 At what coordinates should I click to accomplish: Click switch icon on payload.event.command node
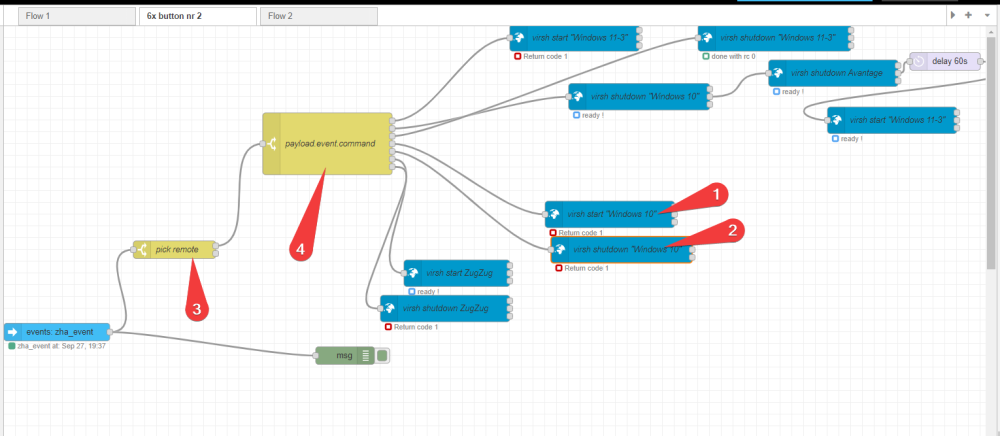272,143
